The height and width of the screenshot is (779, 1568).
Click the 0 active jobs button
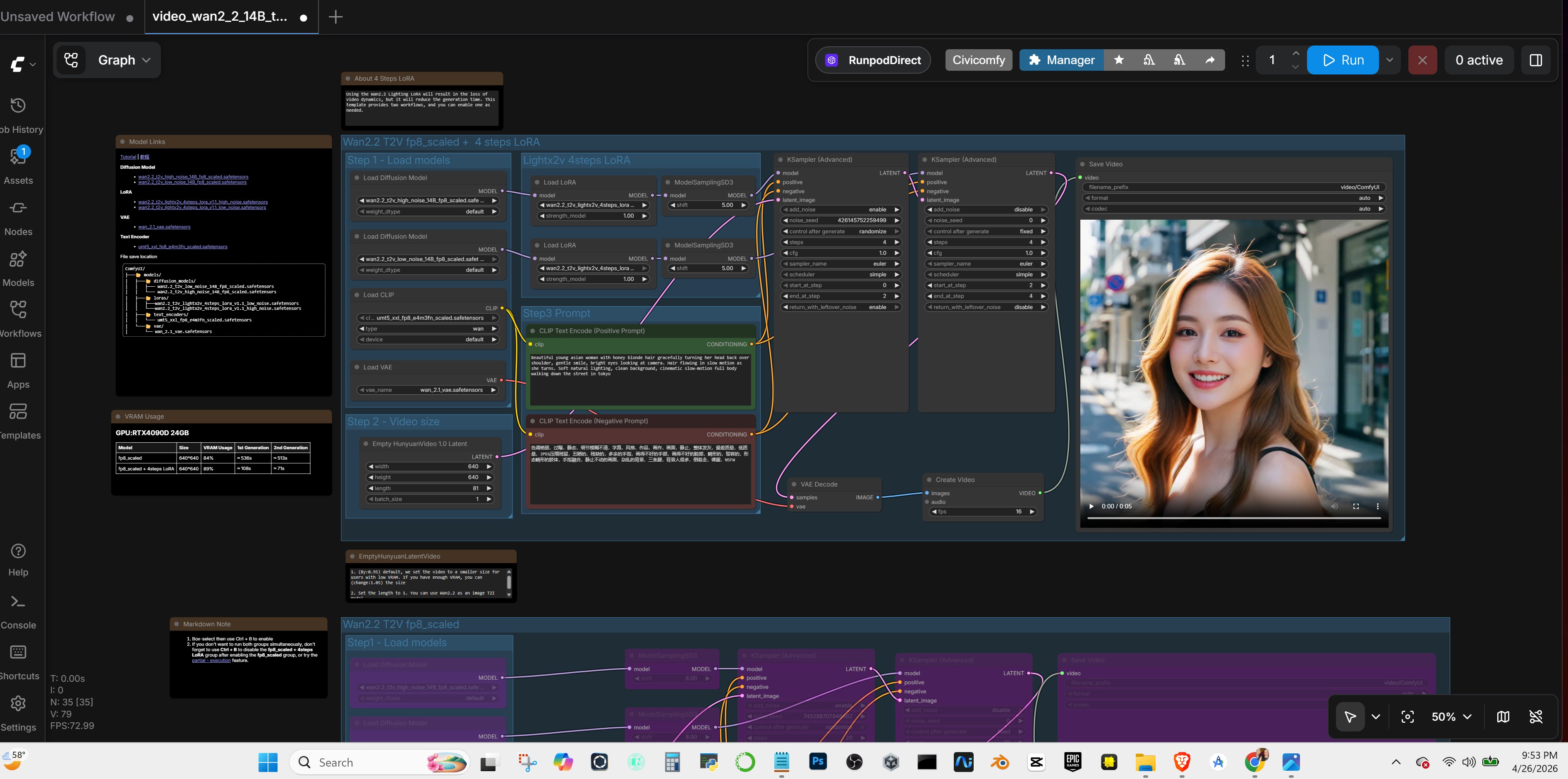point(1479,60)
